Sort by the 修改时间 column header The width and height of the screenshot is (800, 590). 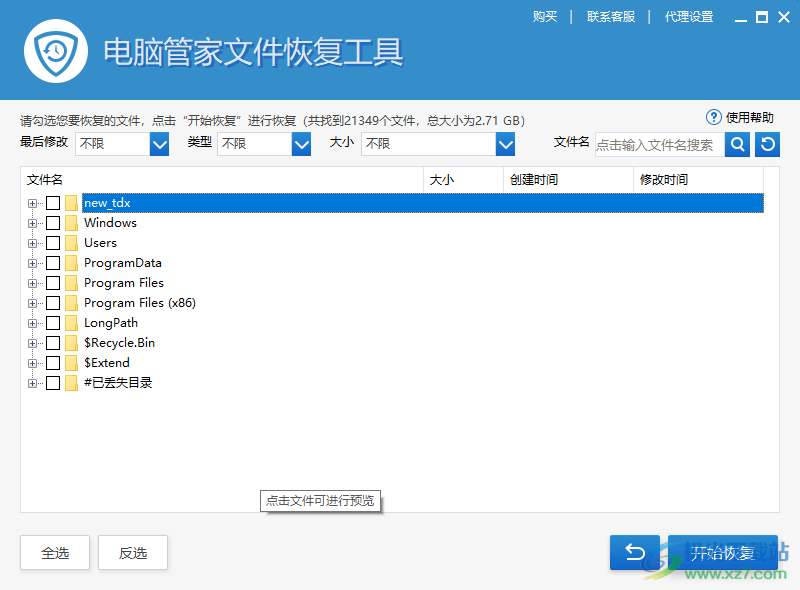[698, 180]
